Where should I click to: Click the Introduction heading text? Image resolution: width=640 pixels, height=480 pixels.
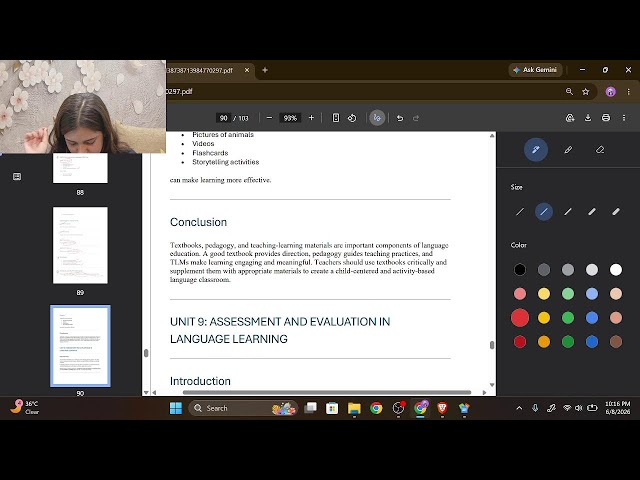point(200,381)
